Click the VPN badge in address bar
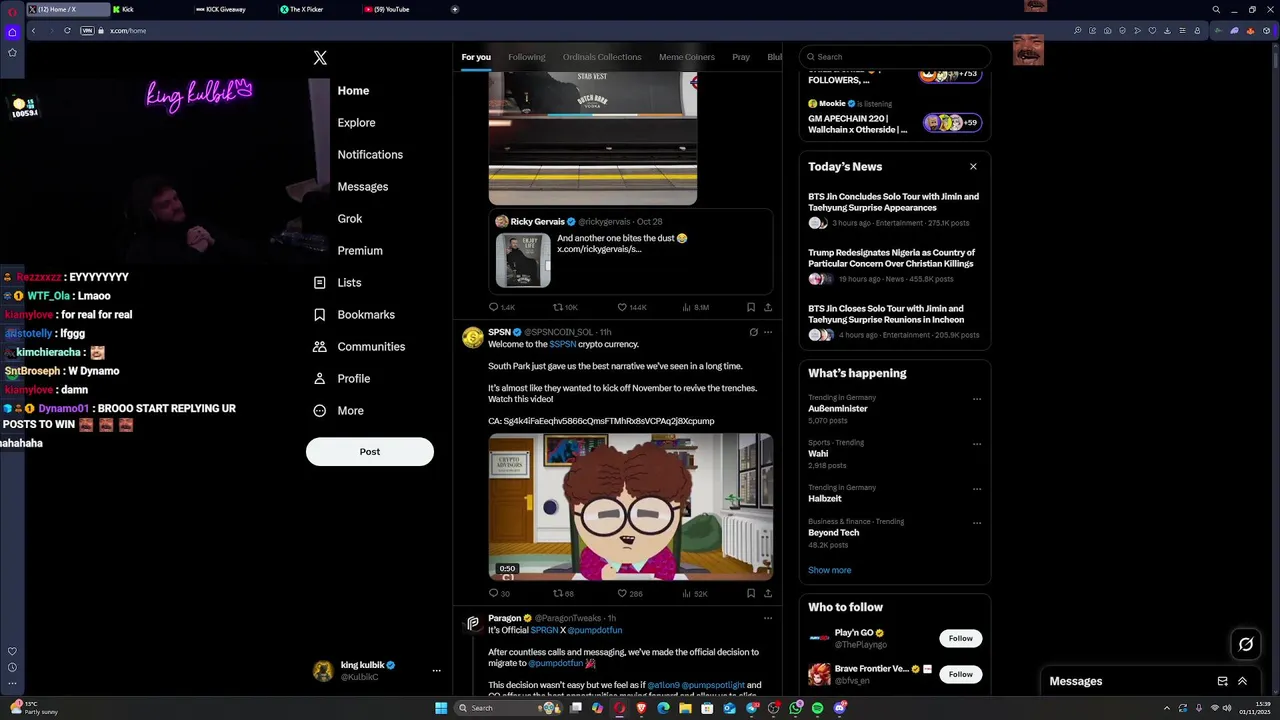Screen dimensions: 1280x720 tap(87, 30)
